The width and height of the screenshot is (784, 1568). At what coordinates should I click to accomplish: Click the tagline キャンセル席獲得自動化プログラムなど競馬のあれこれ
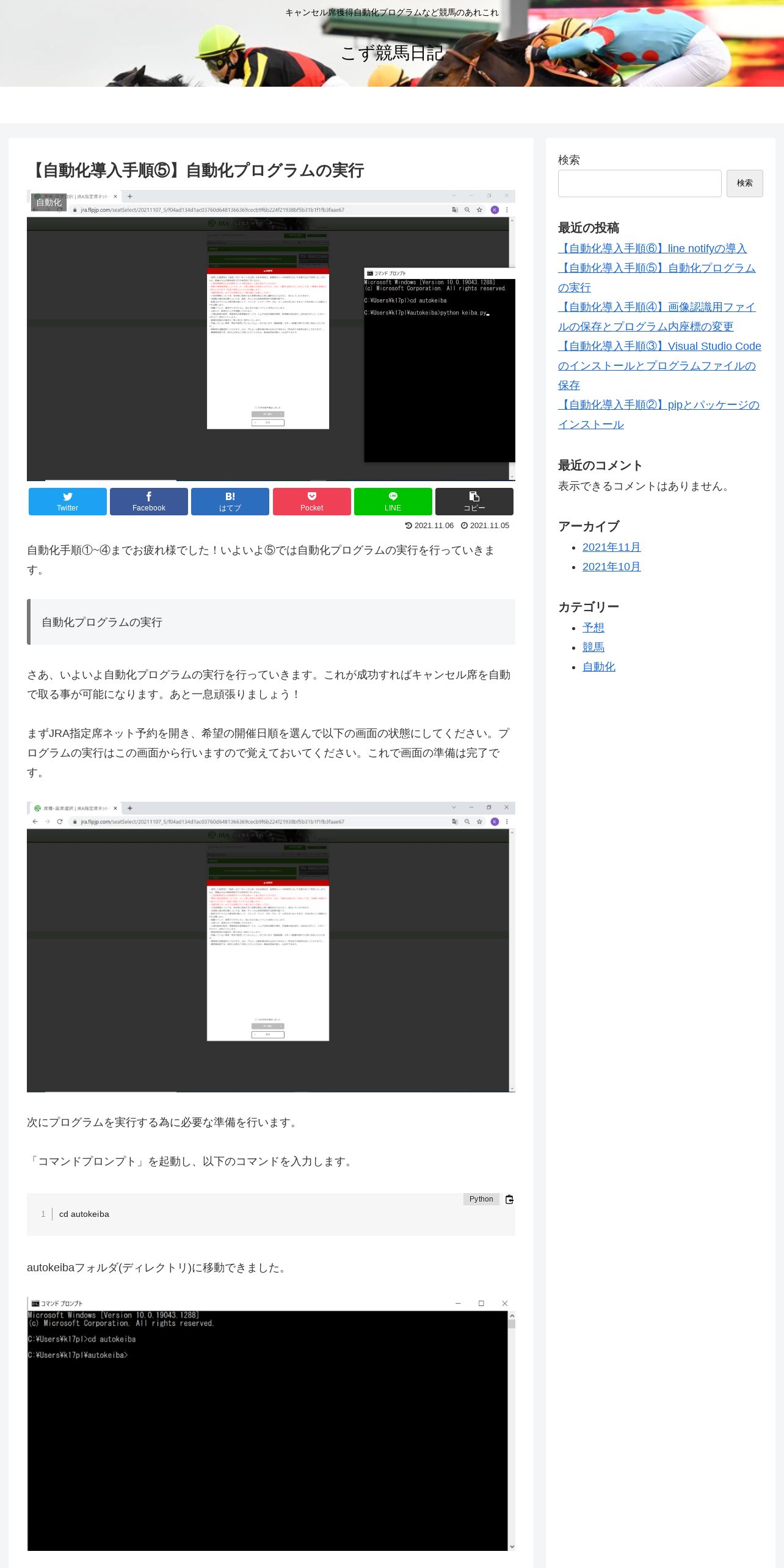392,12
